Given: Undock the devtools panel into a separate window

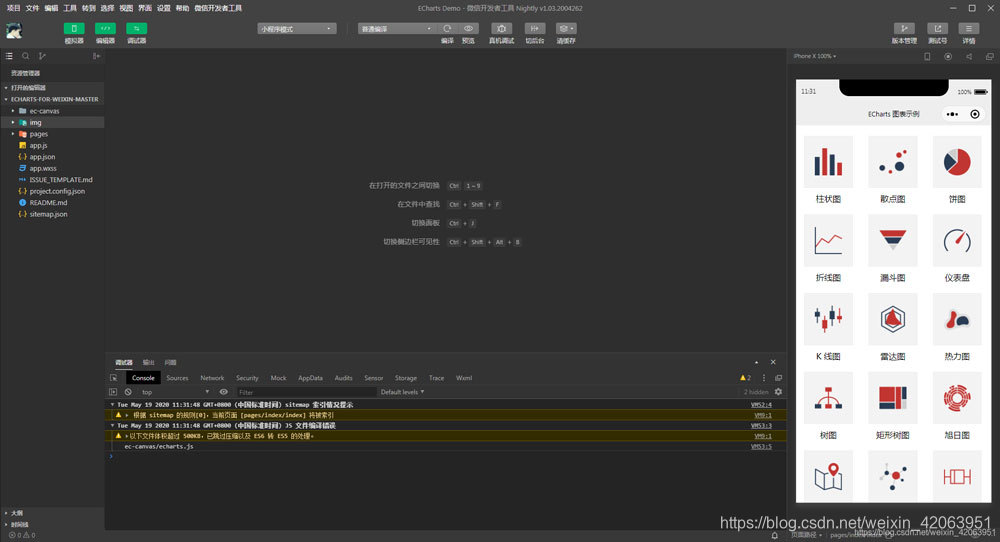Looking at the screenshot, I should [x=779, y=378].
